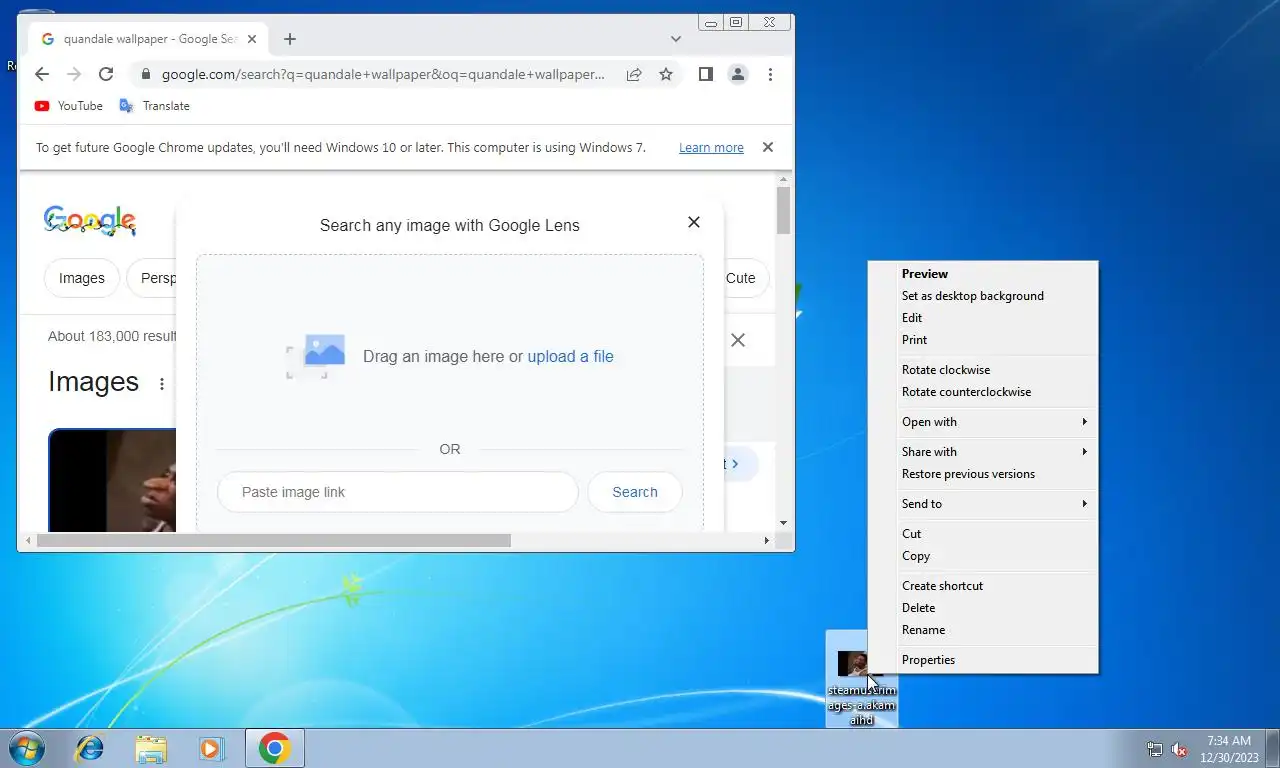
Task: Click muted volume tray icon
Action: point(1179,749)
